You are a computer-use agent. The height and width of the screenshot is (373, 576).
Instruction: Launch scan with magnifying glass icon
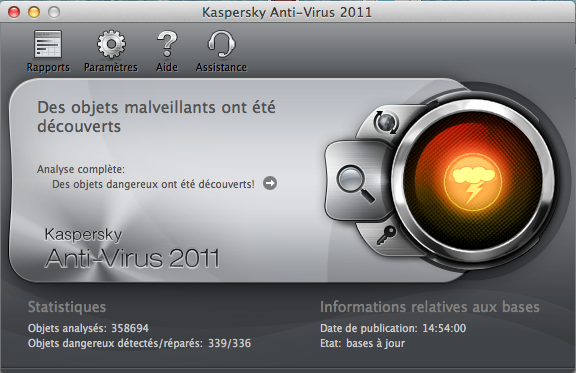tap(355, 183)
